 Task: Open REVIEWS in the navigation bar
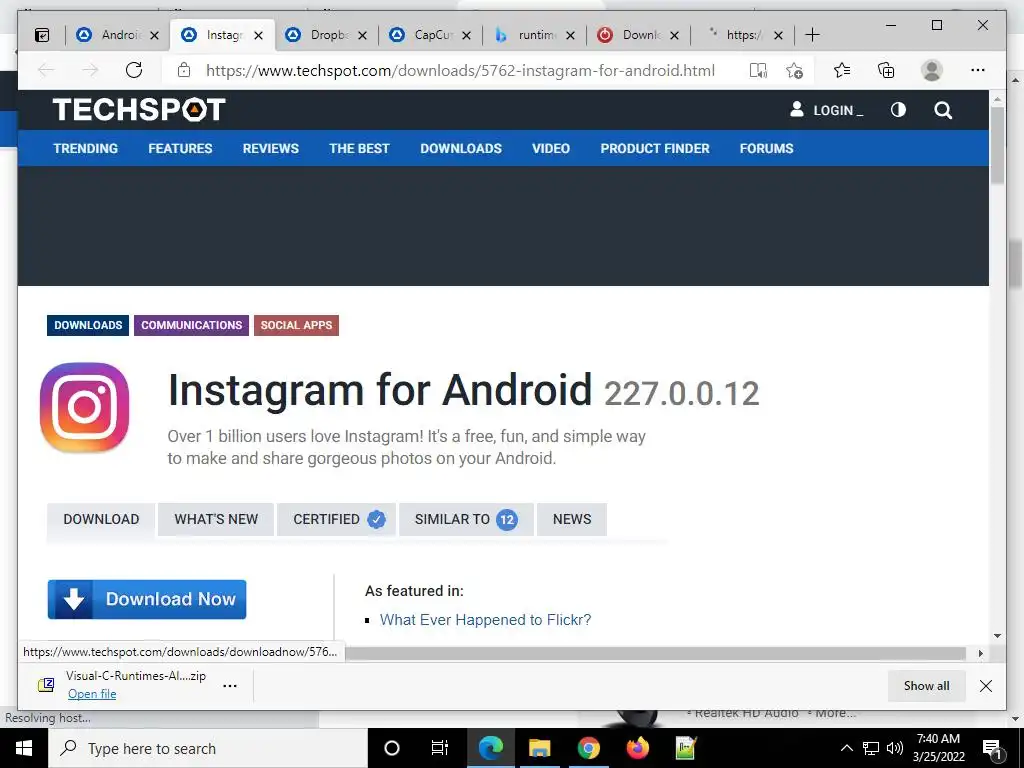(270, 148)
